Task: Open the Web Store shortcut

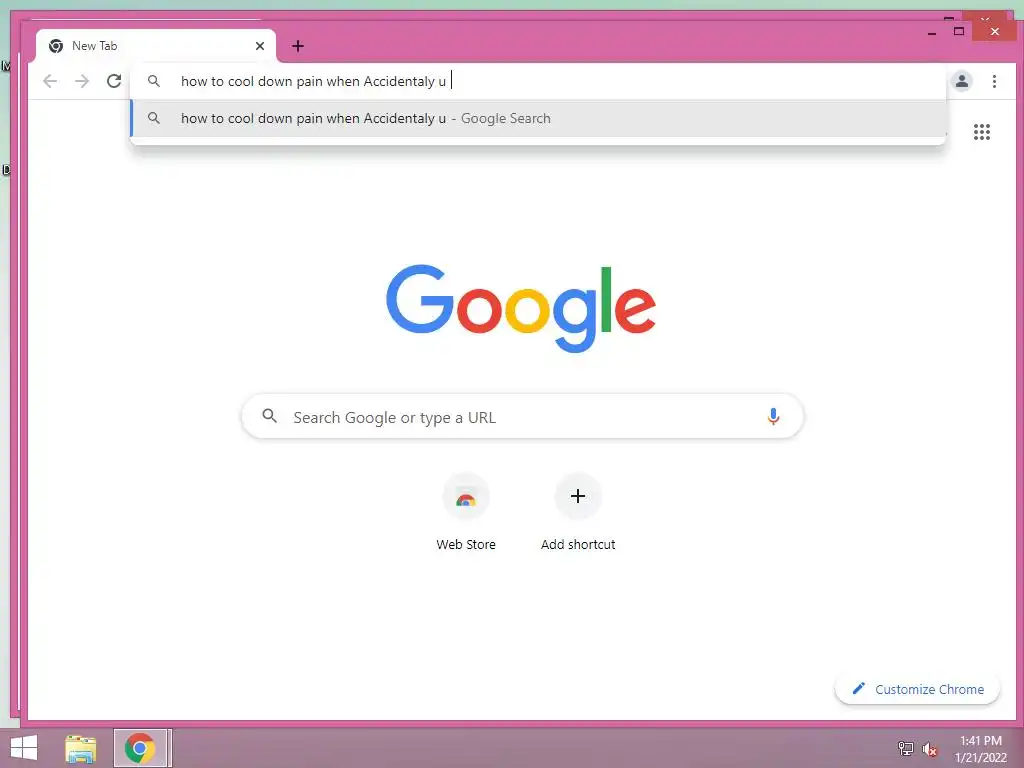Action: 466,513
